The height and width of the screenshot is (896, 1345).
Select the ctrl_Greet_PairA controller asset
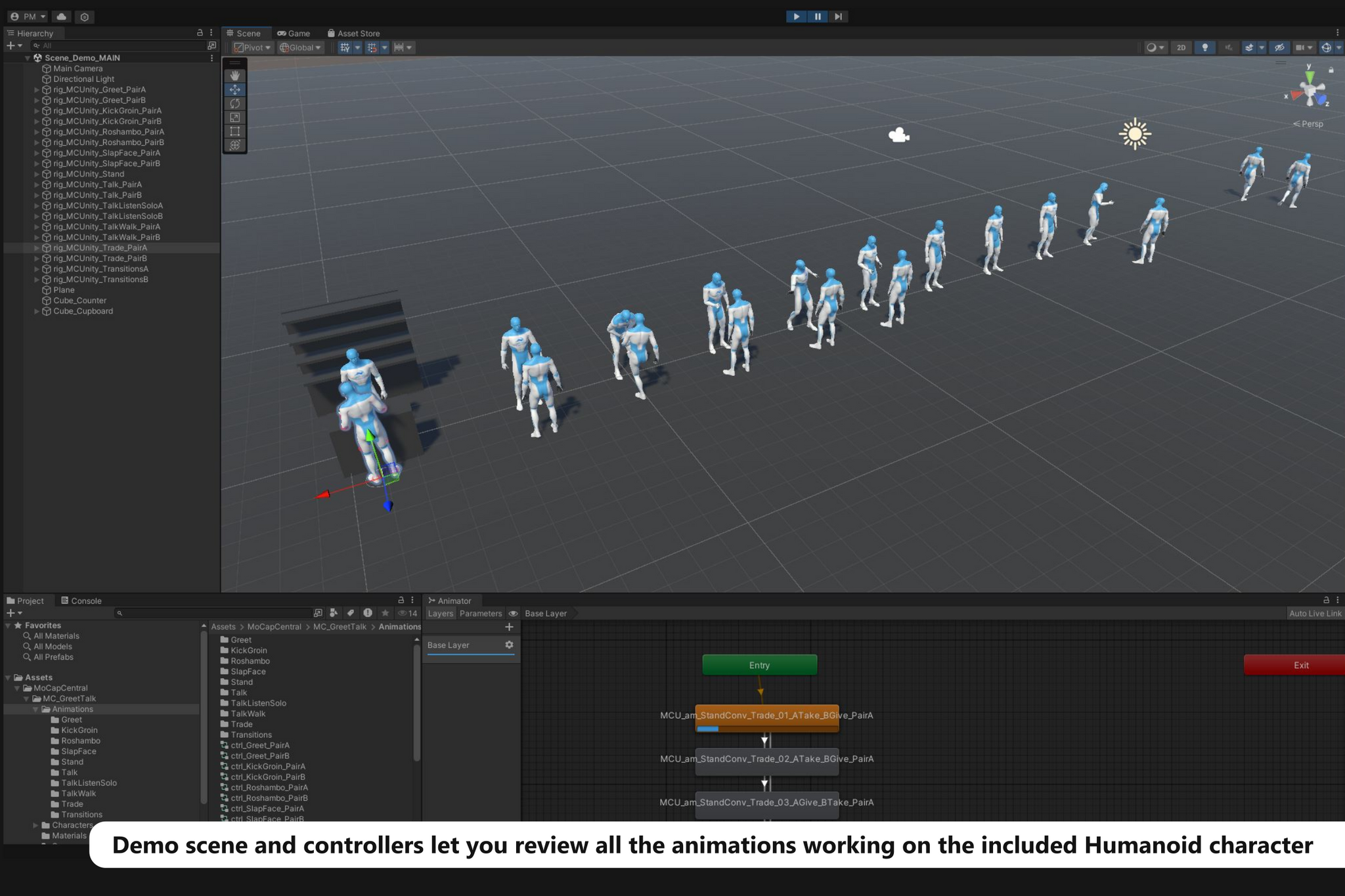(x=261, y=745)
